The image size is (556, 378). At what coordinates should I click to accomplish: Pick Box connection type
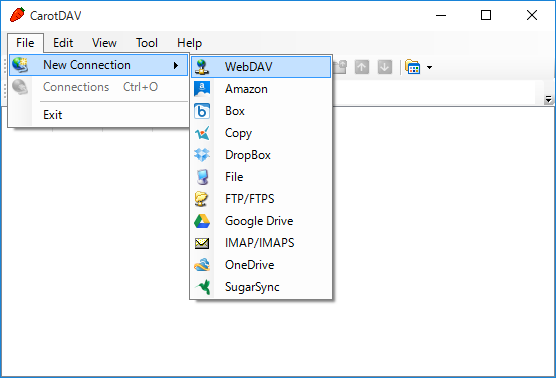click(261, 111)
